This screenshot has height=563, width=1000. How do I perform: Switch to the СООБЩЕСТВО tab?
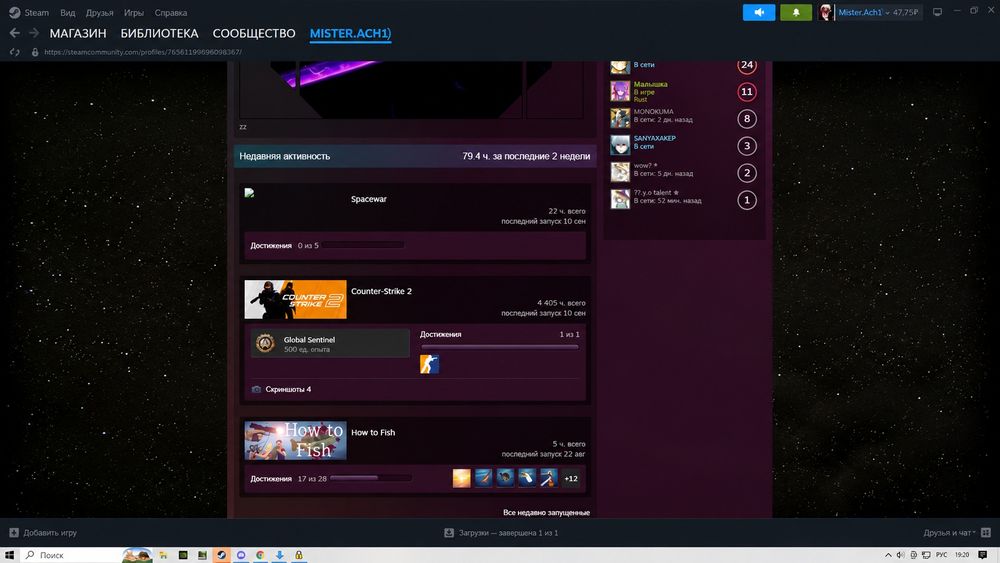tap(254, 33)
